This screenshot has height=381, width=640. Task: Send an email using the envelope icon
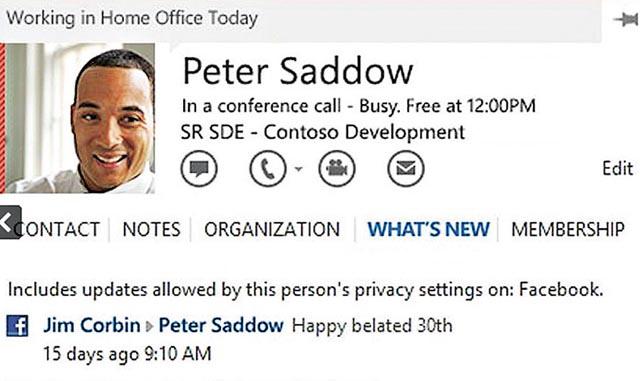406,169
